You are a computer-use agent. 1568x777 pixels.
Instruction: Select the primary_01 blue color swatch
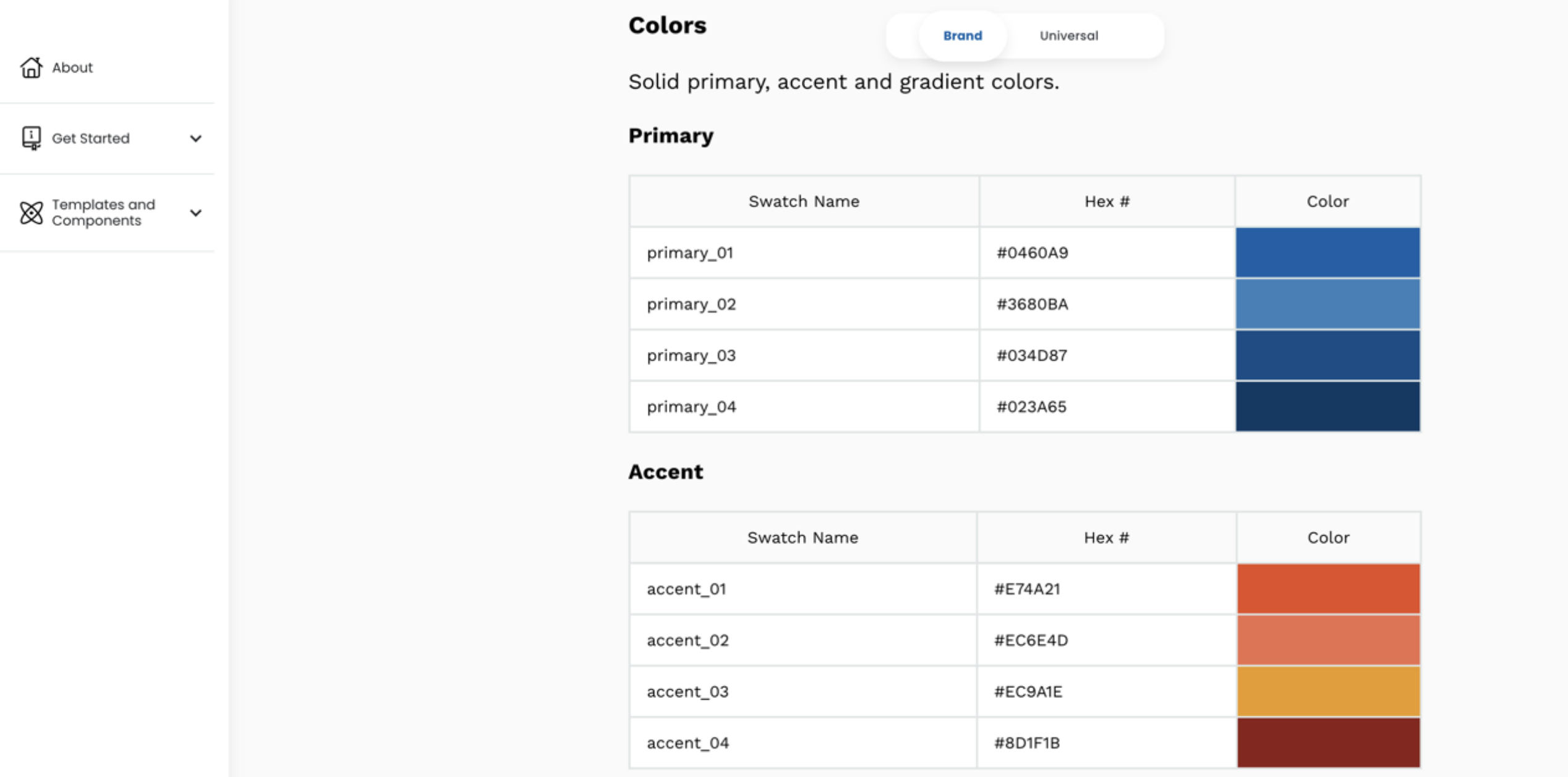[x=1327, y=252]
